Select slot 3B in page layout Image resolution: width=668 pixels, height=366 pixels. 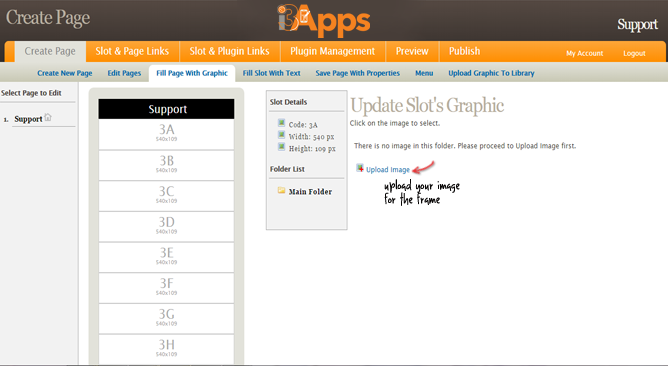(x=166, y=165)
